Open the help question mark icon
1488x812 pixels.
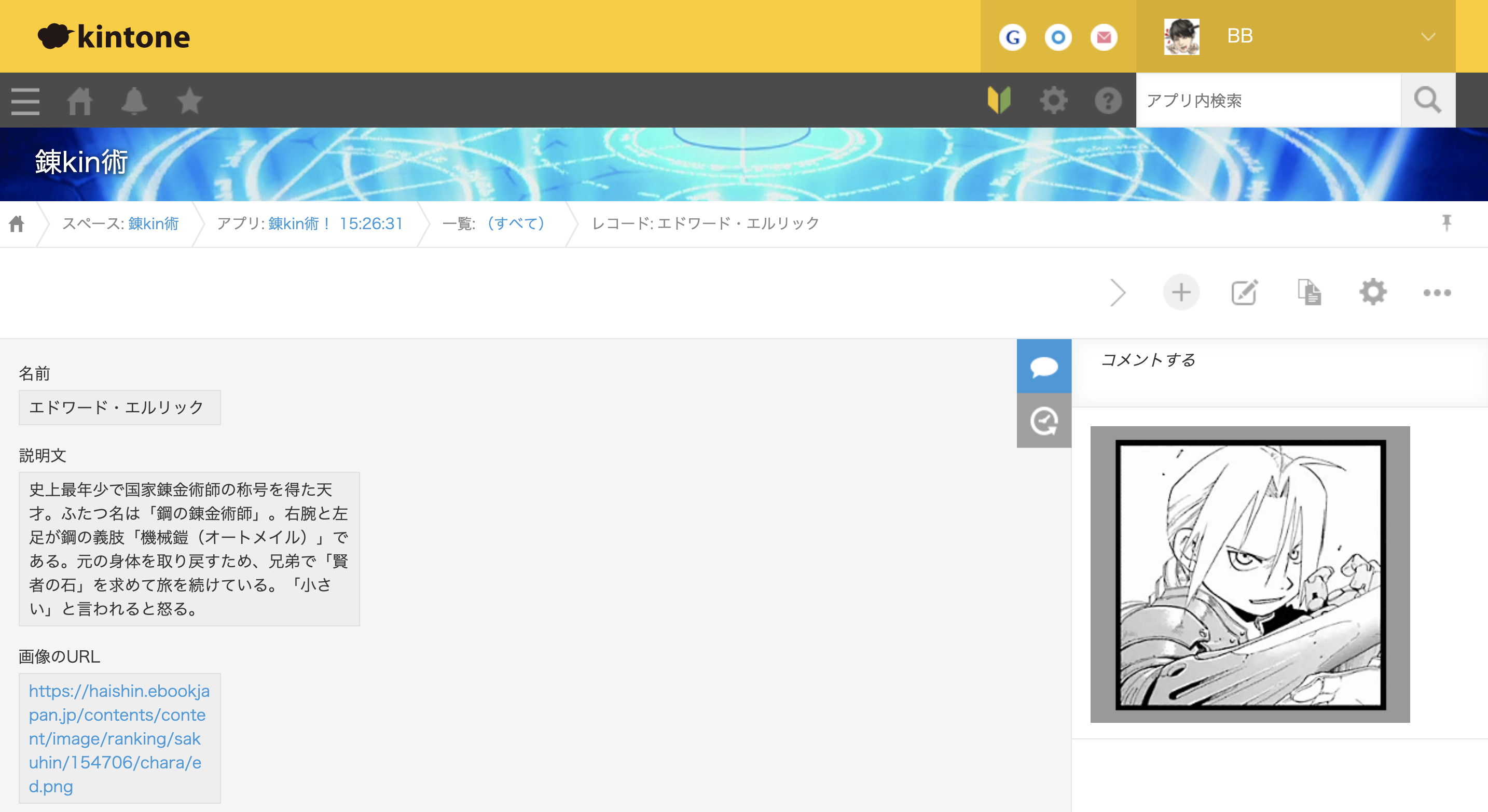pos(1108,101)
